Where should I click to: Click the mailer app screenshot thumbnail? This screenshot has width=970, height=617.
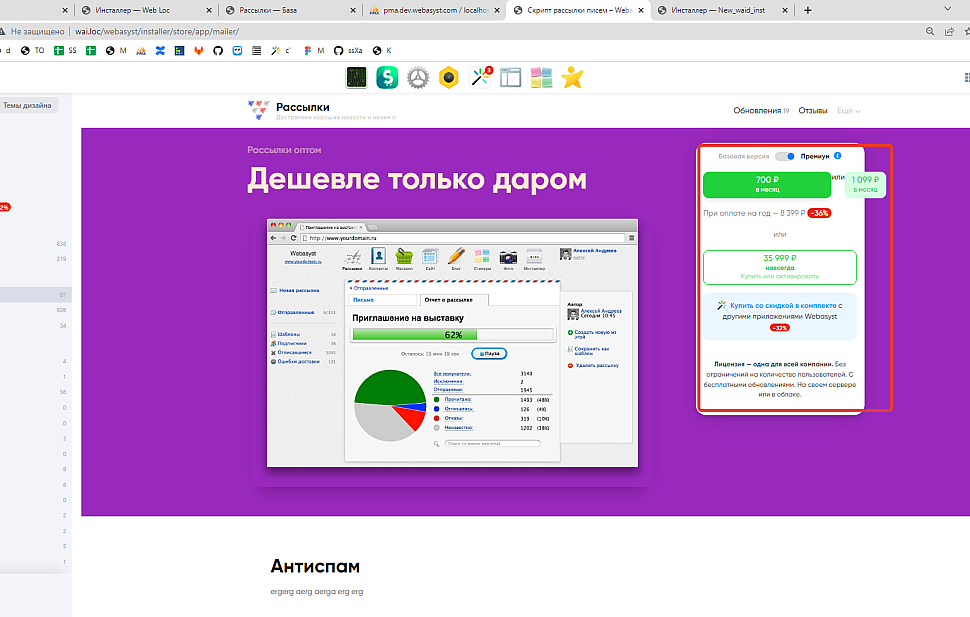[454, 343]
